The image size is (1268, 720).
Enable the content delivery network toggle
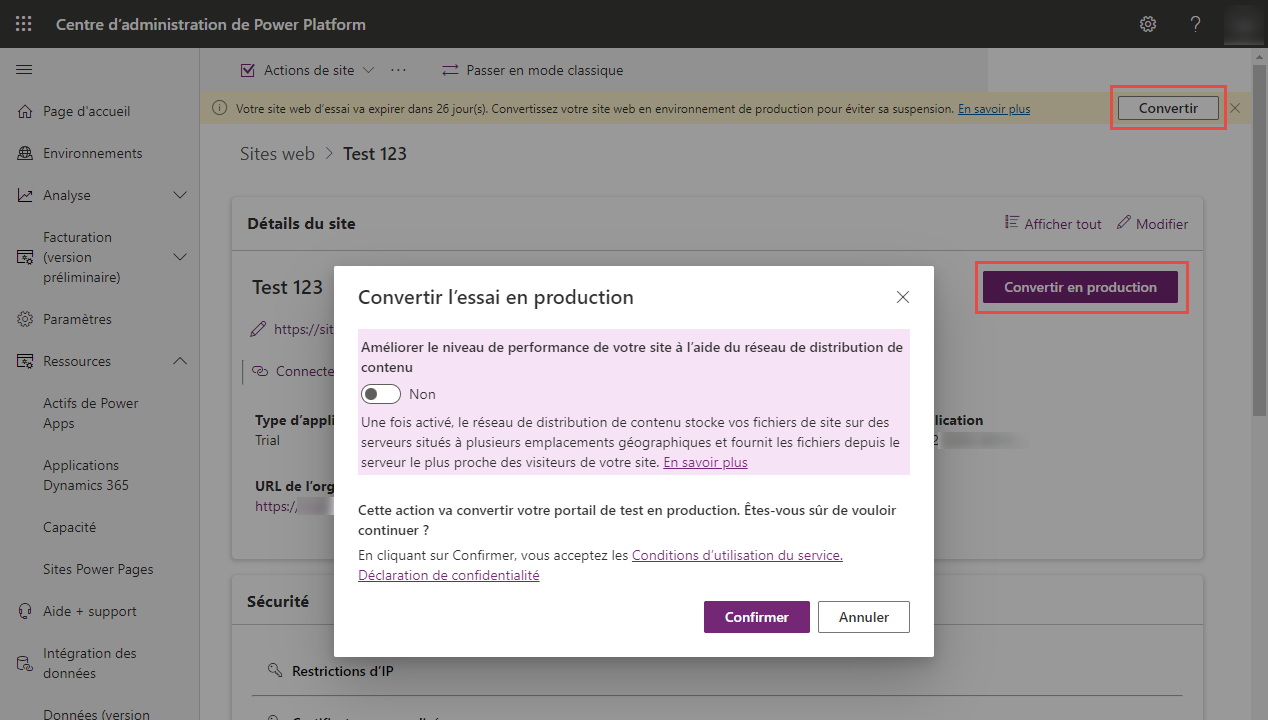click(x=380, y=394)
